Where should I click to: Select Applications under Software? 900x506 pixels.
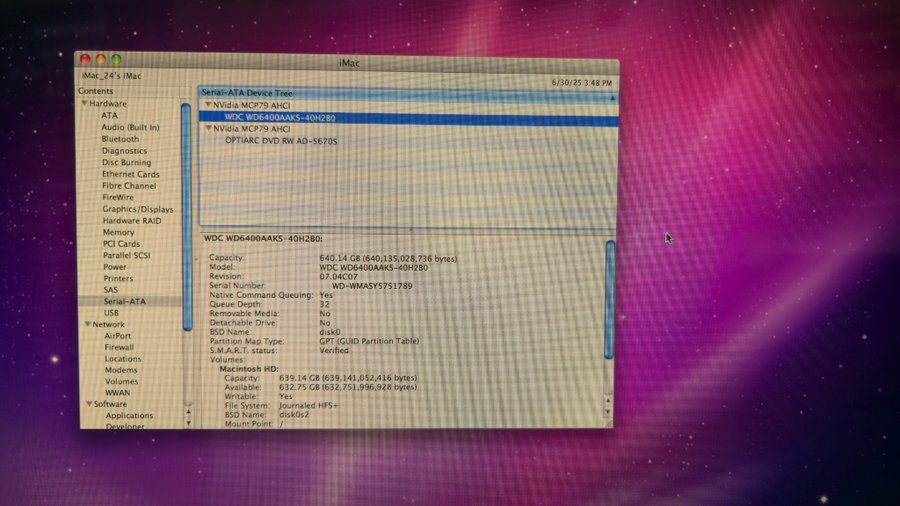coord(129,415)
